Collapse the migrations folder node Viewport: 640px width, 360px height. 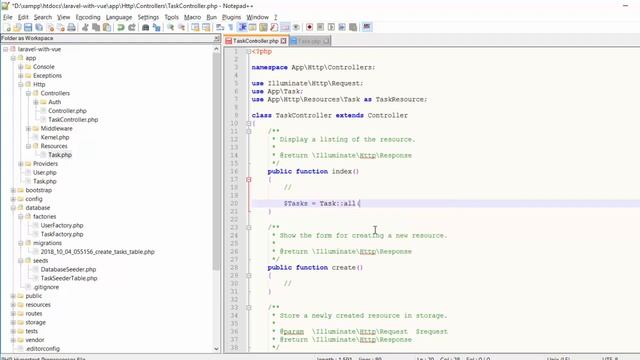coord(20,243)
